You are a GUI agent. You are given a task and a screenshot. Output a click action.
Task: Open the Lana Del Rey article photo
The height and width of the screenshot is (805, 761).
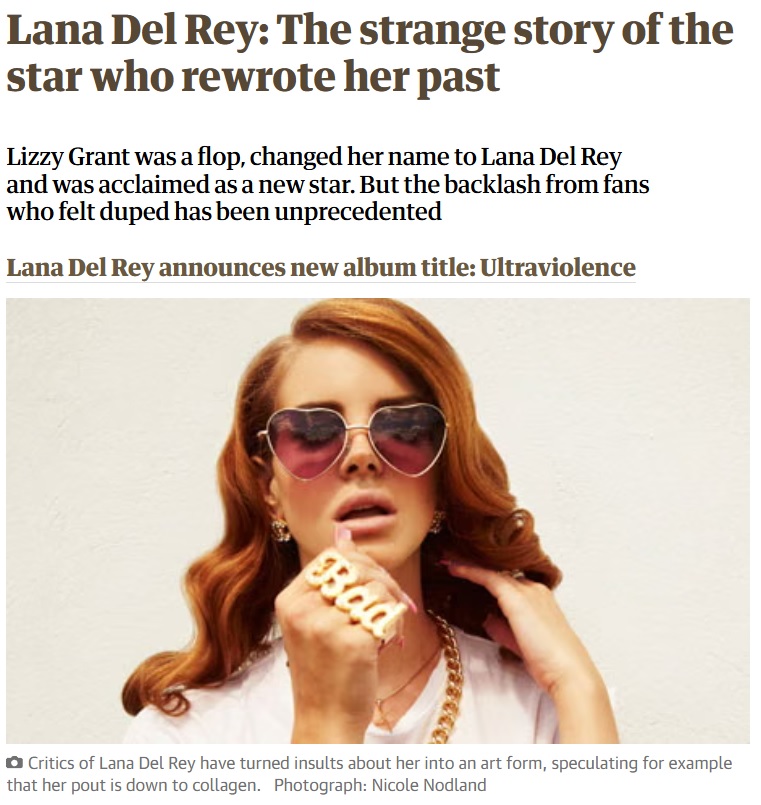[378, 521]
